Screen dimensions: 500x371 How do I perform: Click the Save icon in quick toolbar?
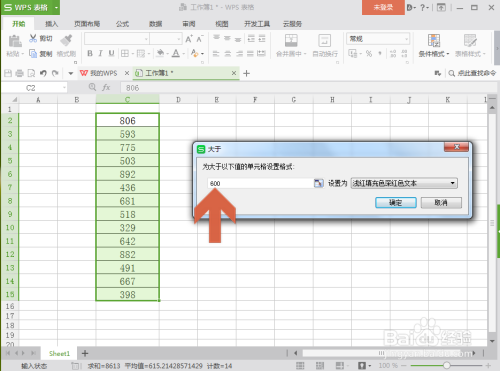coord(8,73)
